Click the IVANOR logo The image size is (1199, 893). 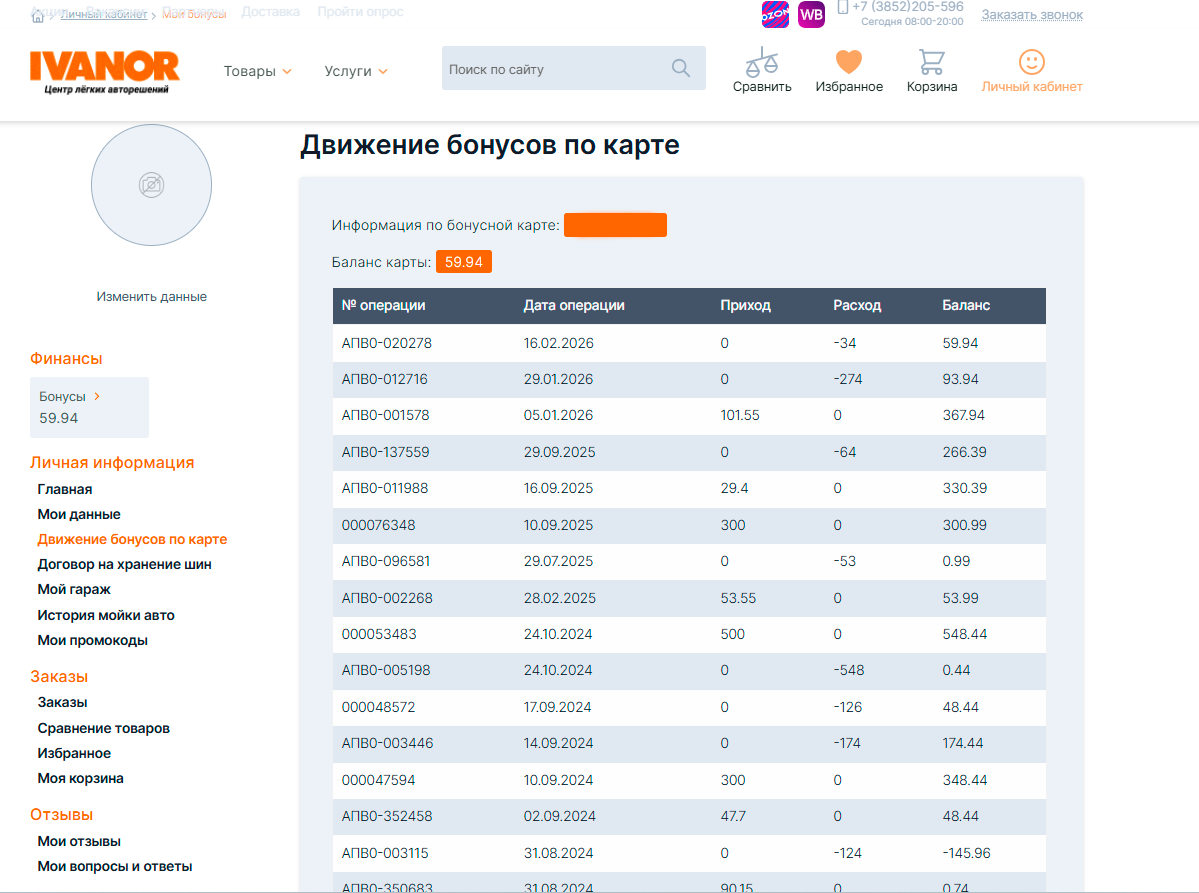coord(104,70)
